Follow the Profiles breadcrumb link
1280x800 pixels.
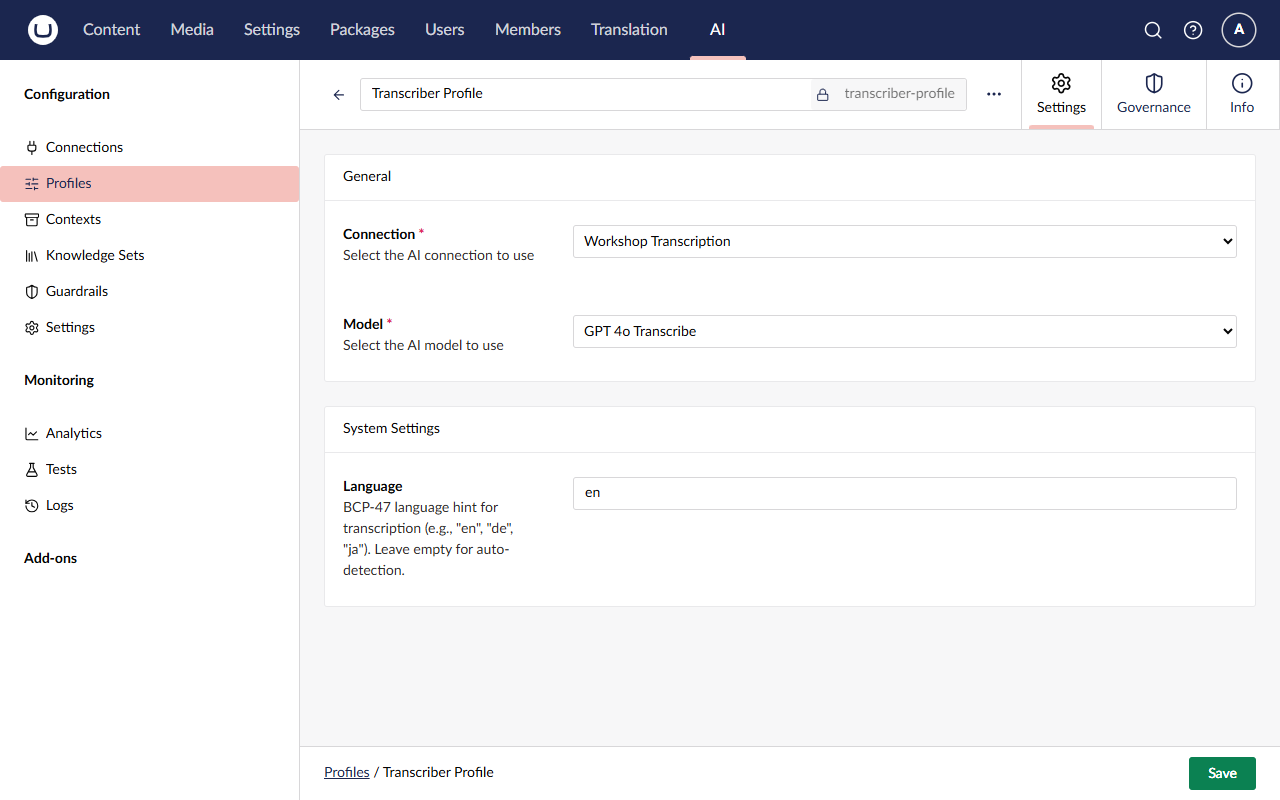coord(347,772)
